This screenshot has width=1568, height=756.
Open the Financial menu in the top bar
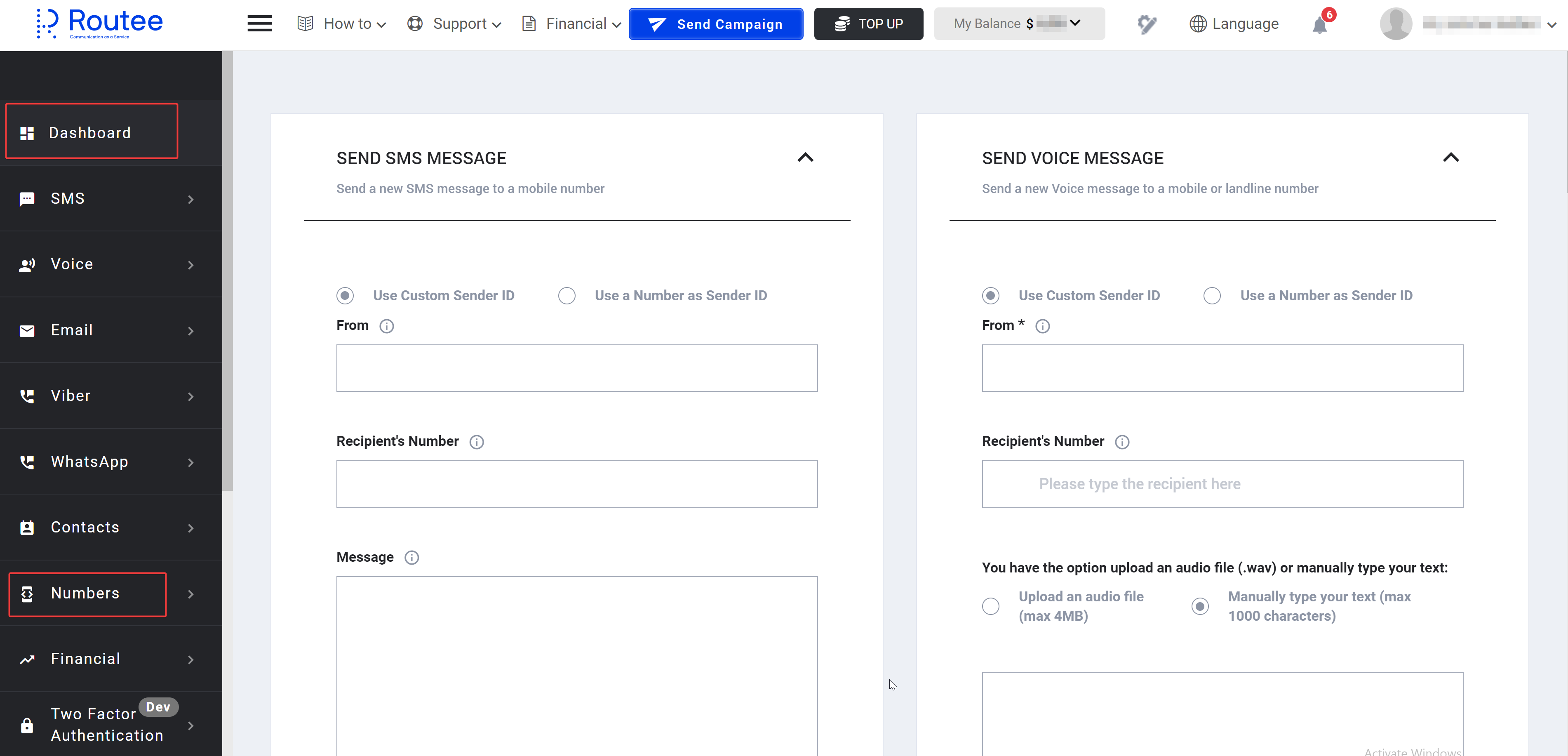pos(570,24)
